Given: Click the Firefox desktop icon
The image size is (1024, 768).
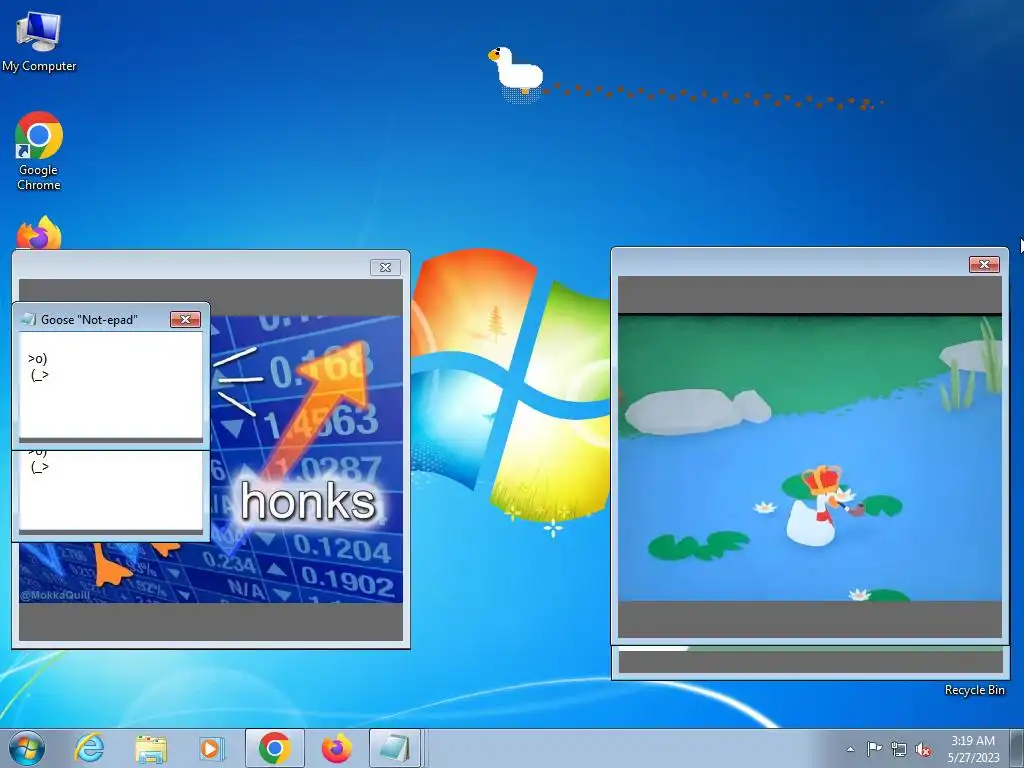Looking at the screenshot, I should click(39, 233).
